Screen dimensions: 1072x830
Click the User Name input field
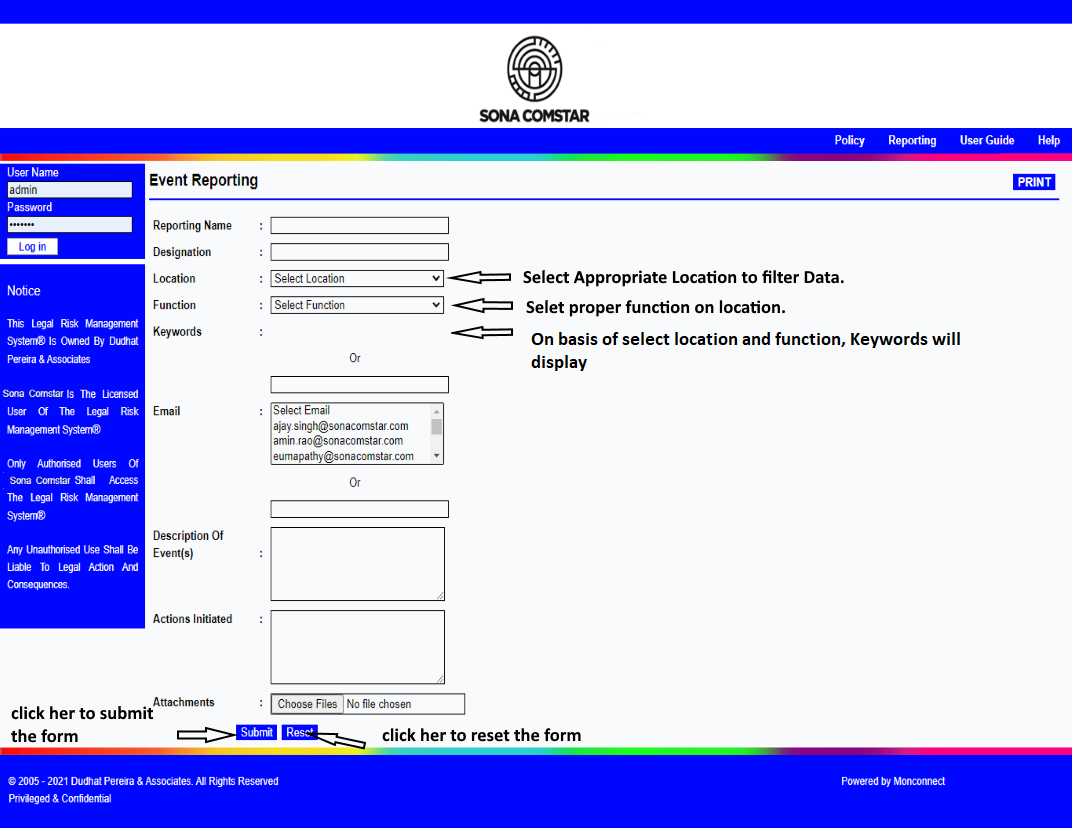click(69, 190)
